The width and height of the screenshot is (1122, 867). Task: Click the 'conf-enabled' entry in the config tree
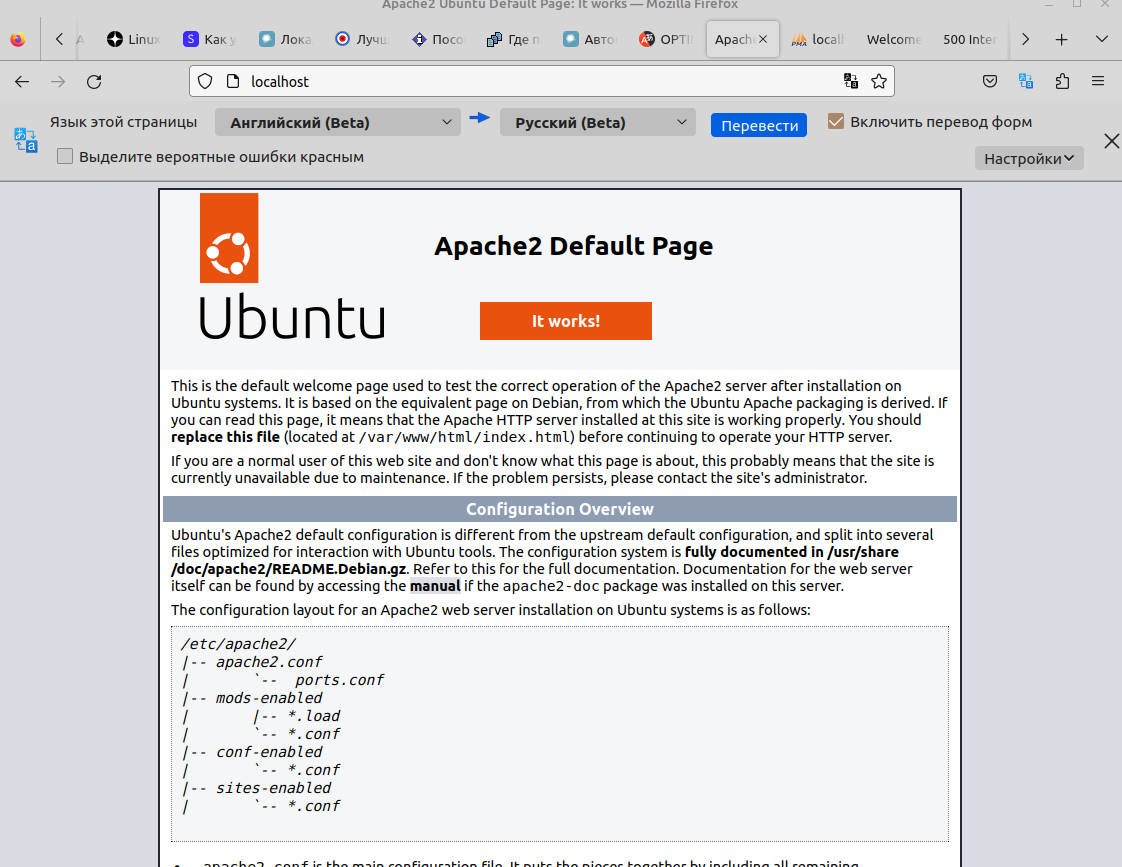(269, 752)
